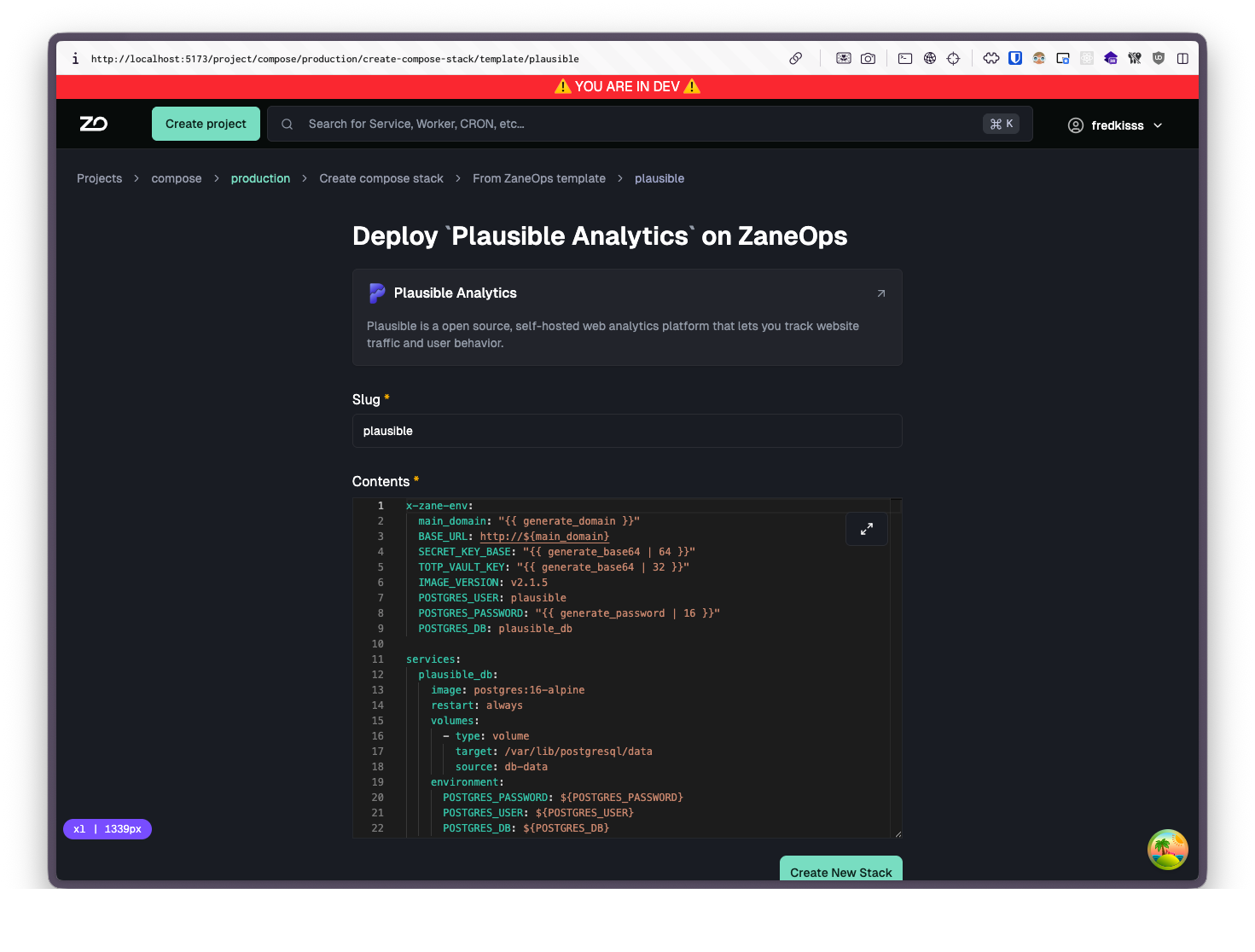1255x952 pixels.
Task: Expand the Contents editor to fullscreen
Action: point(867,529)
